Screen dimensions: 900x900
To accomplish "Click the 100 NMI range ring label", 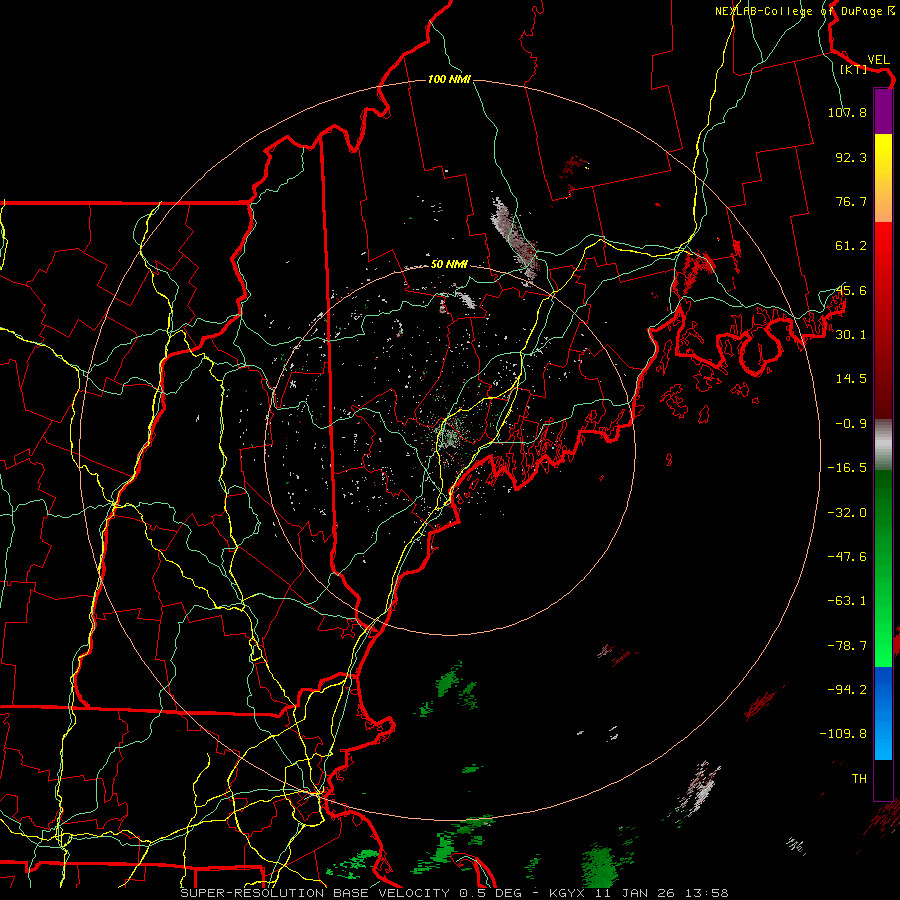I will pos(449,79).
